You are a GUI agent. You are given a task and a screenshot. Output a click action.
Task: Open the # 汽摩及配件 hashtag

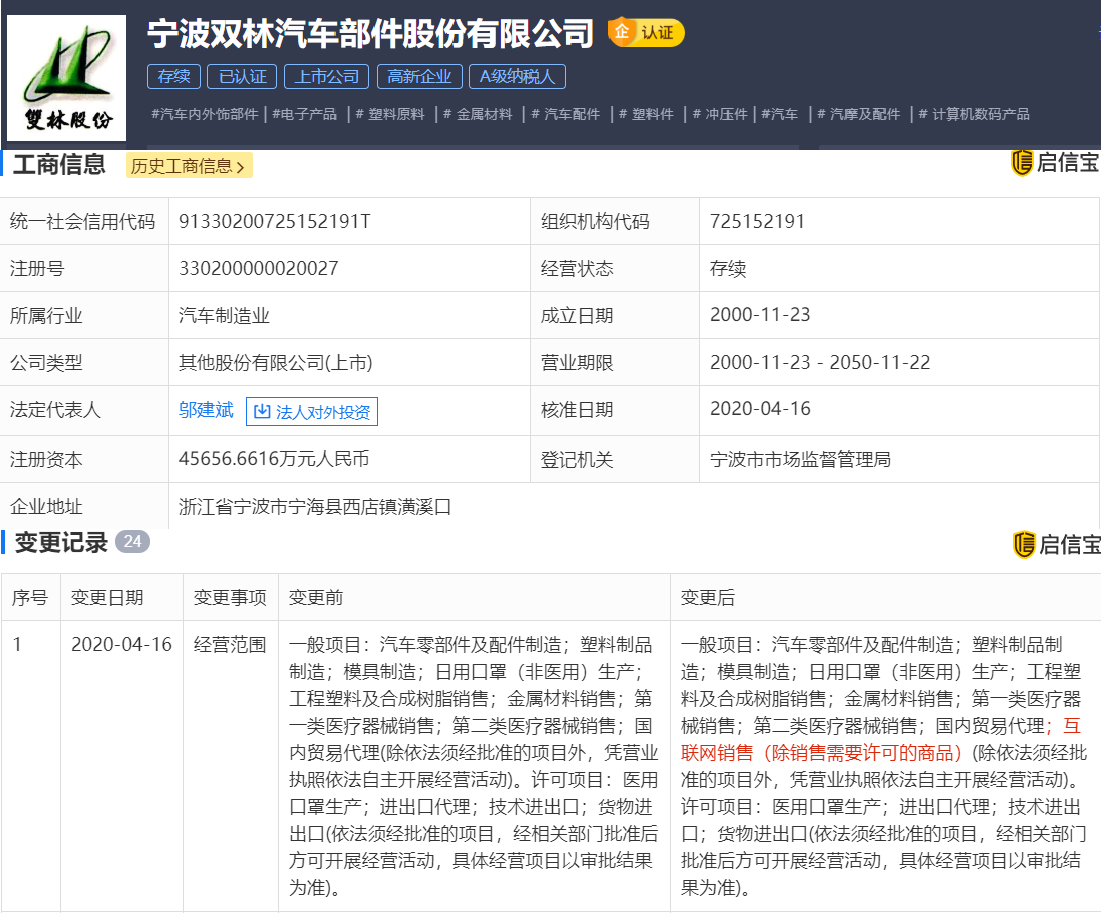coord(858,114)
